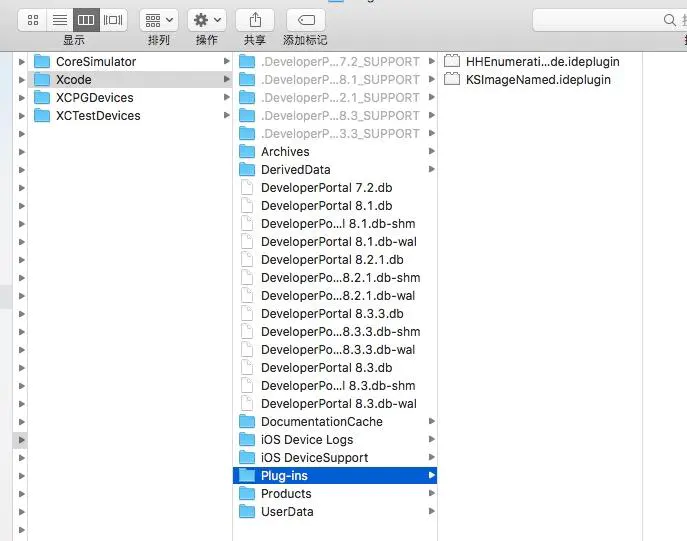Click the Add Tags (添加标记) button
This screenshot has width=687, height=541.
306,20
